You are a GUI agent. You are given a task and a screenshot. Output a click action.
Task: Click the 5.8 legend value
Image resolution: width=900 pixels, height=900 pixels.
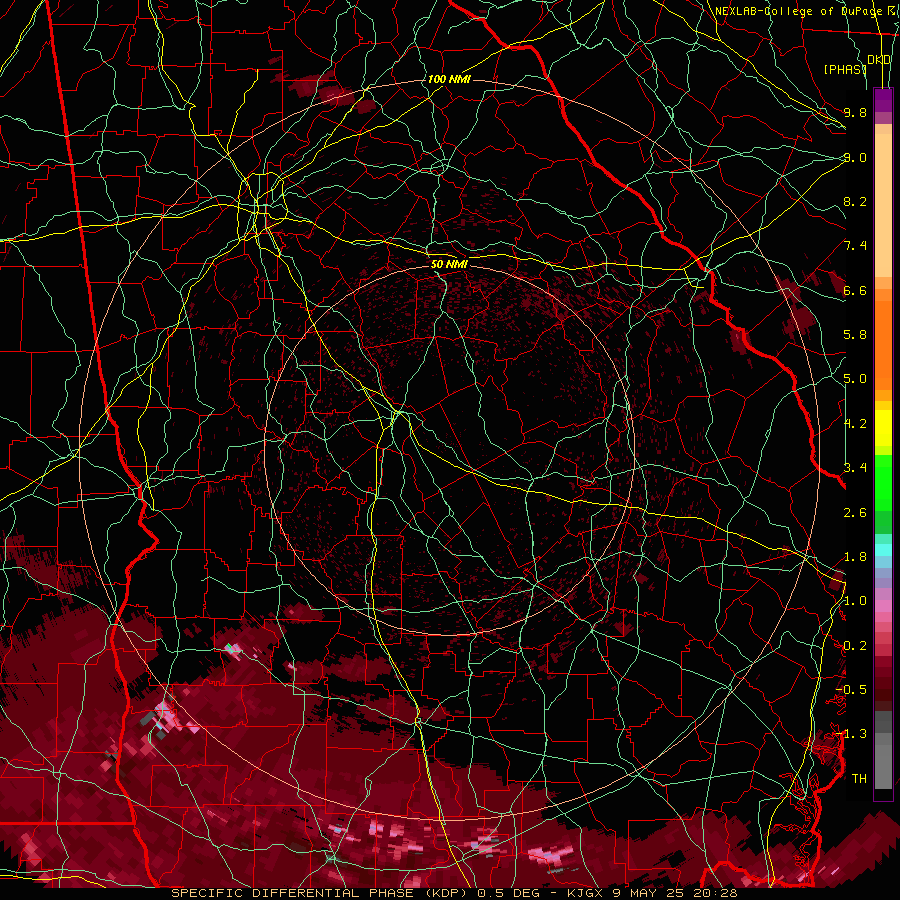(x=855, y=335)
